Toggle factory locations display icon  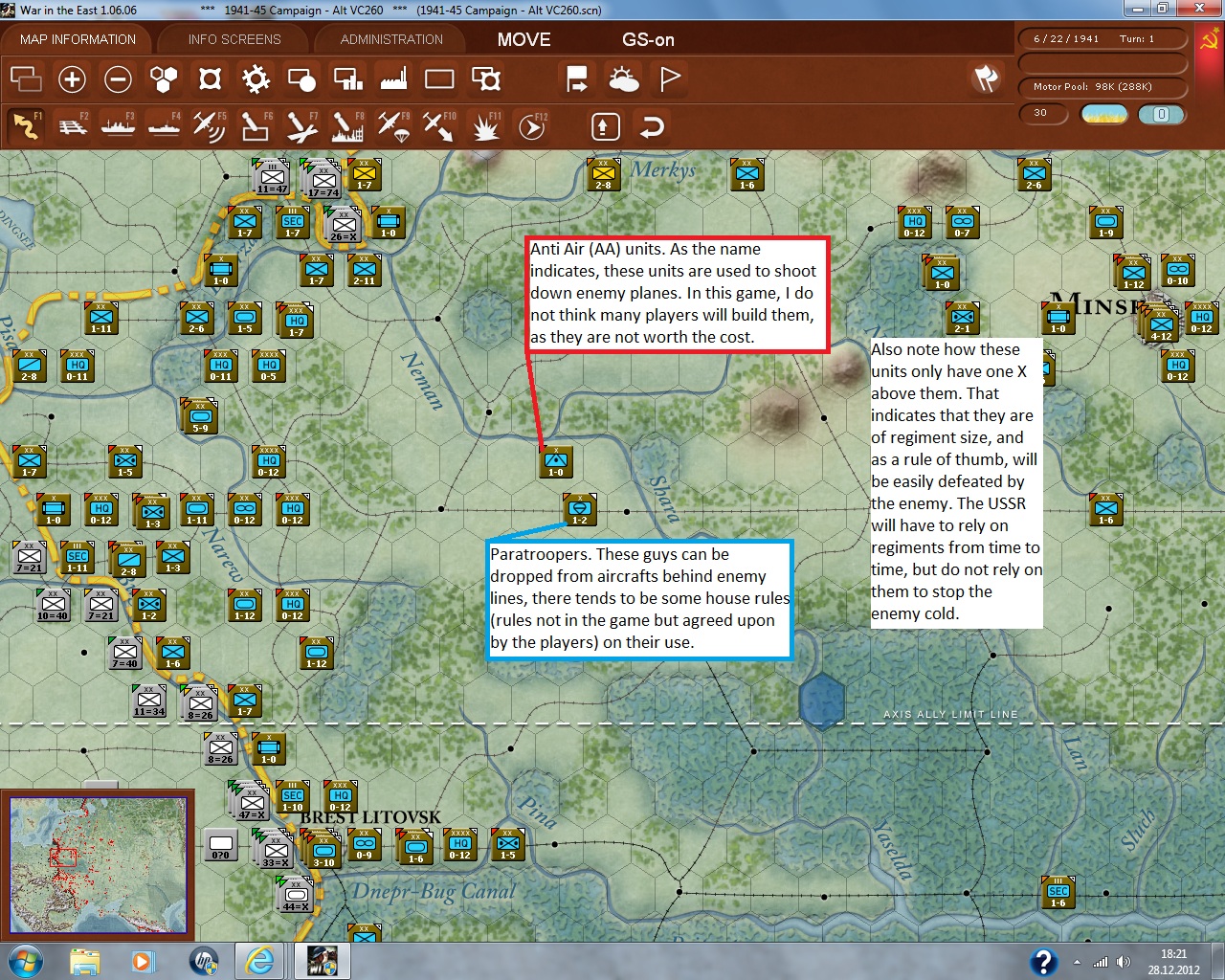pos(393,78)
